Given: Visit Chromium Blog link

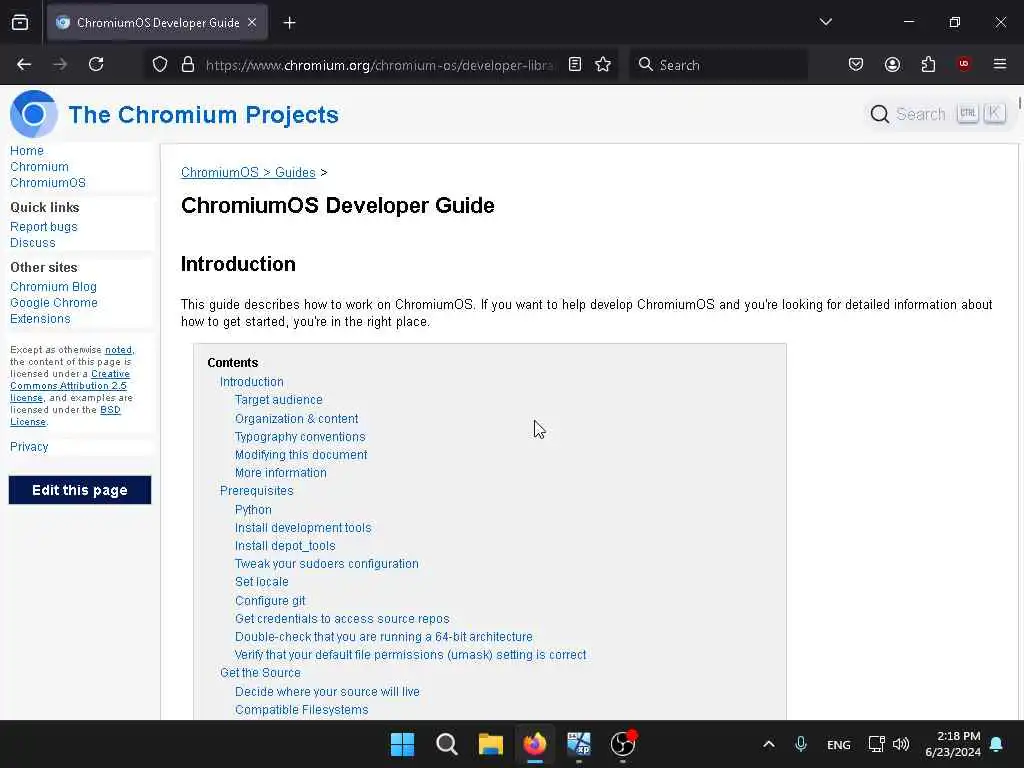Looking at the screenshot, I should 53,287.
